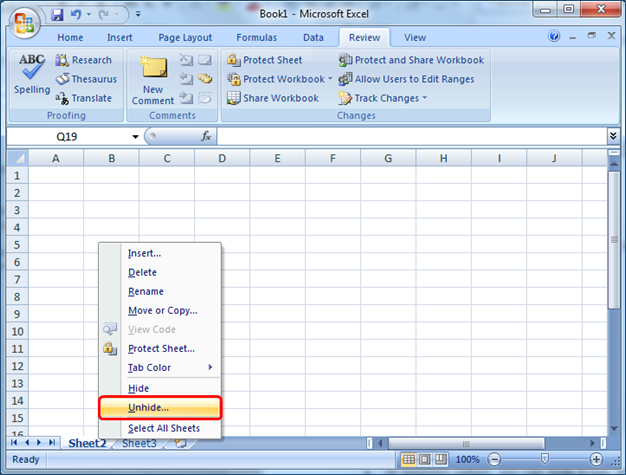Click the Delete Comment icon

pos(186,60)
